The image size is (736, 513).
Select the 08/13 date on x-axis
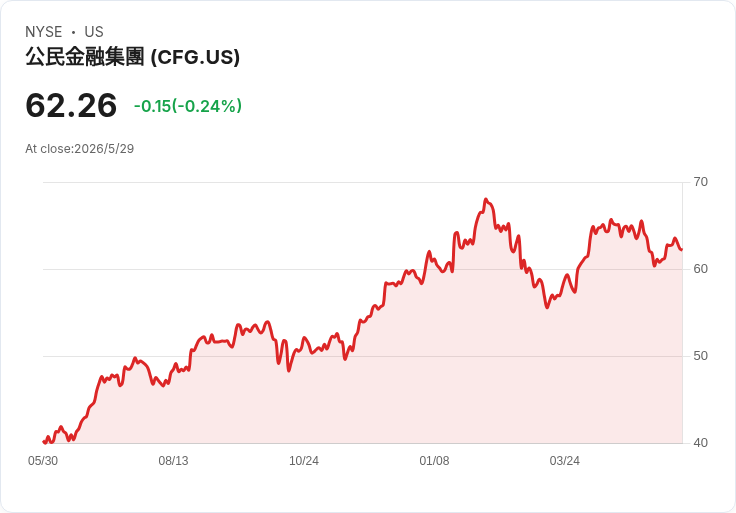(173, 461)
